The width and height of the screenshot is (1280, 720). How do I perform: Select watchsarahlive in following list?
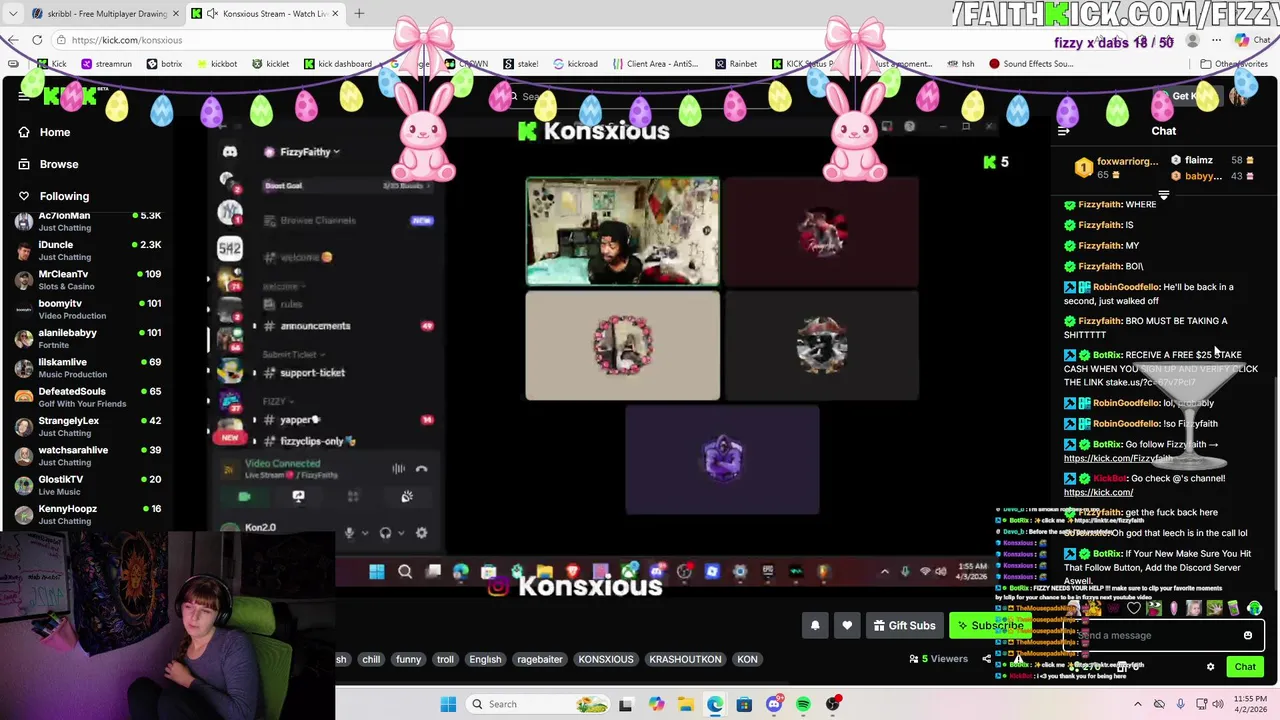click(x=88, y=455)
